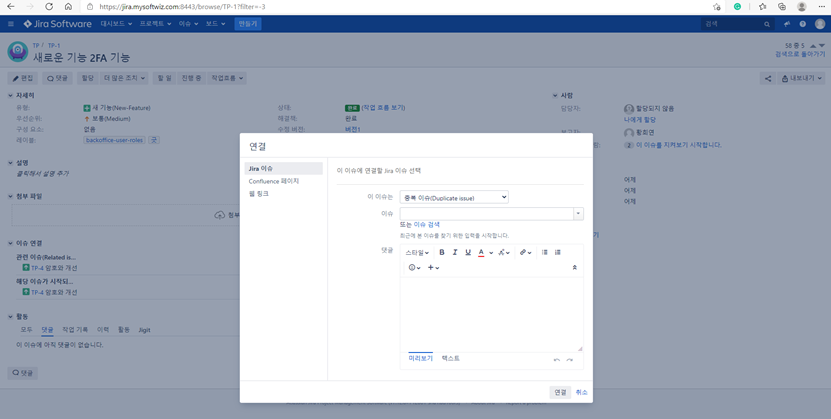The width and height of the screenshot is (831, 419).
Task: Apply bold formatting in comment editor
Action: [x=441, y=253]
